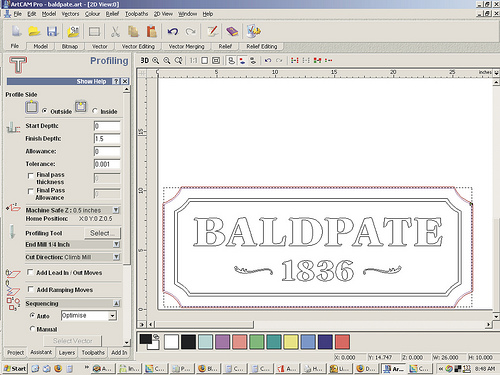The image size is (500, 375).
Task: Pick the dark navy blue swatch
Action: (x=325, y=342)
